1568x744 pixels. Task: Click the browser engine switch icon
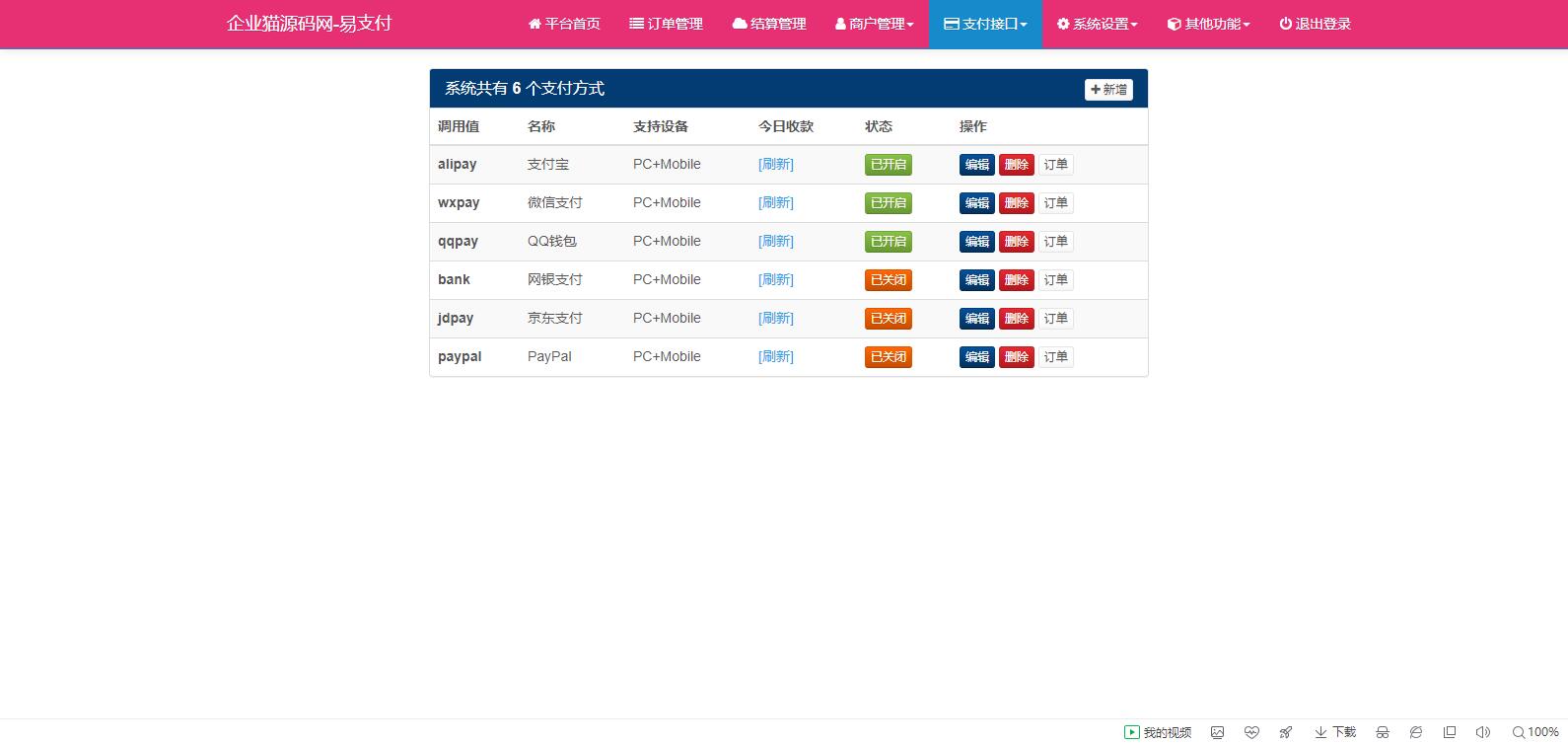pos(1416,732)
